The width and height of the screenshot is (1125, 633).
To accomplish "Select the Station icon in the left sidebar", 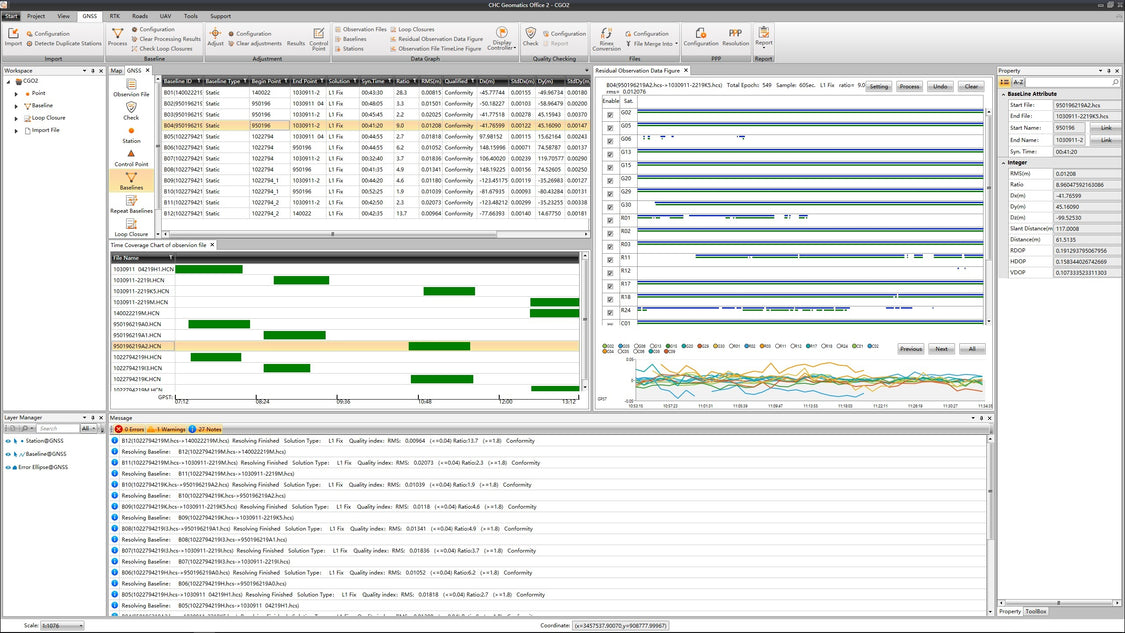I will [131, 136].
